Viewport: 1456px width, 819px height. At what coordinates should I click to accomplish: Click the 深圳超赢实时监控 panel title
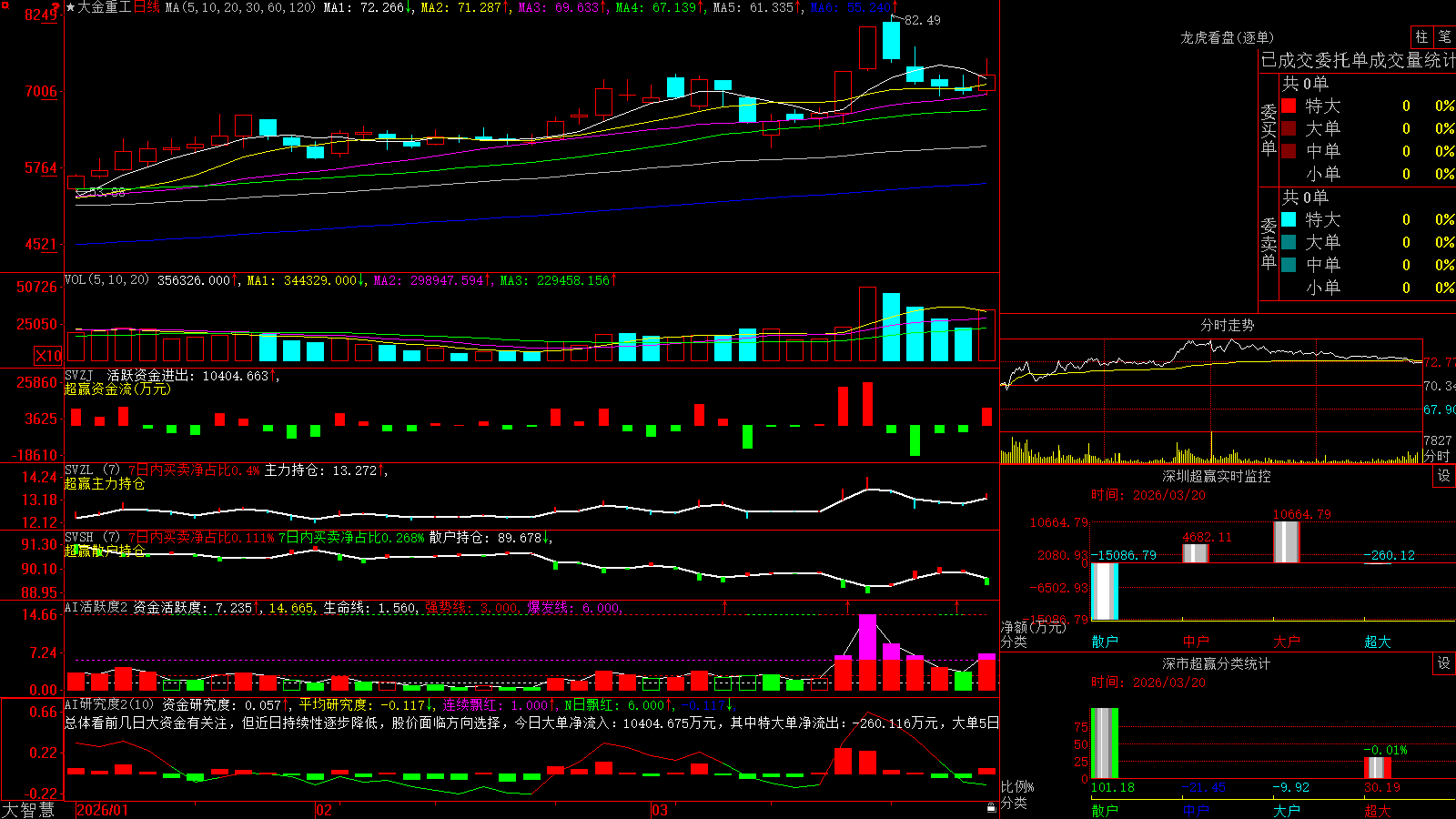click(1217, 476)
